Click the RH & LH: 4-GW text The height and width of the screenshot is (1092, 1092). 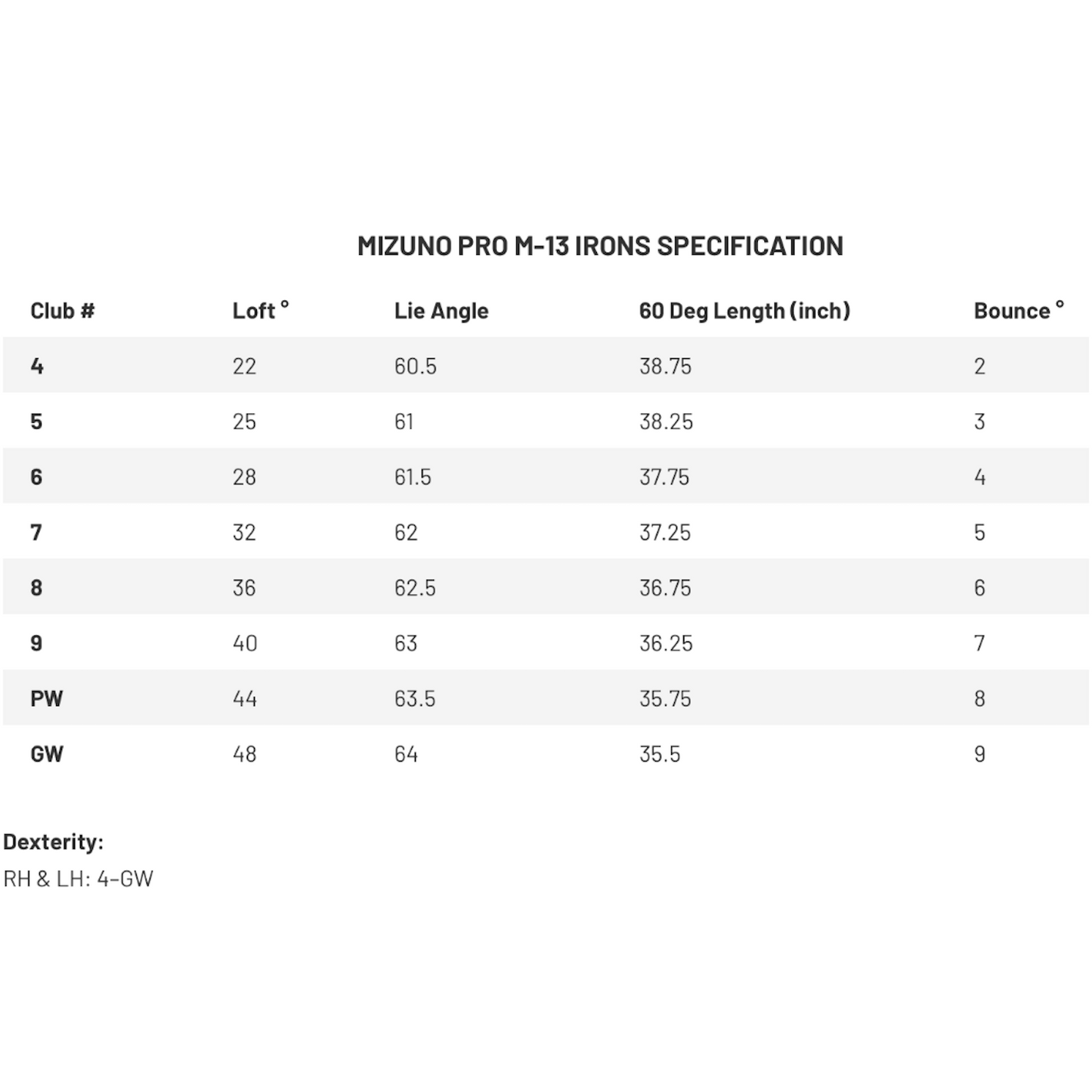pyautogui.click(x=79, y=878)
